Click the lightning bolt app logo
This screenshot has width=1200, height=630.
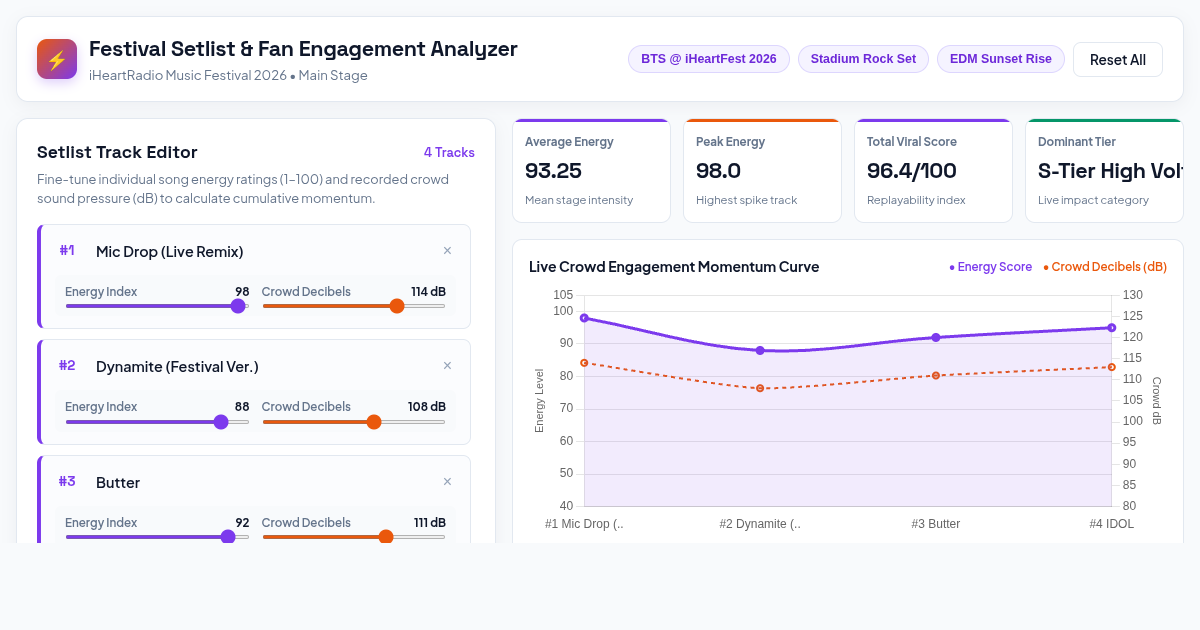57,59
